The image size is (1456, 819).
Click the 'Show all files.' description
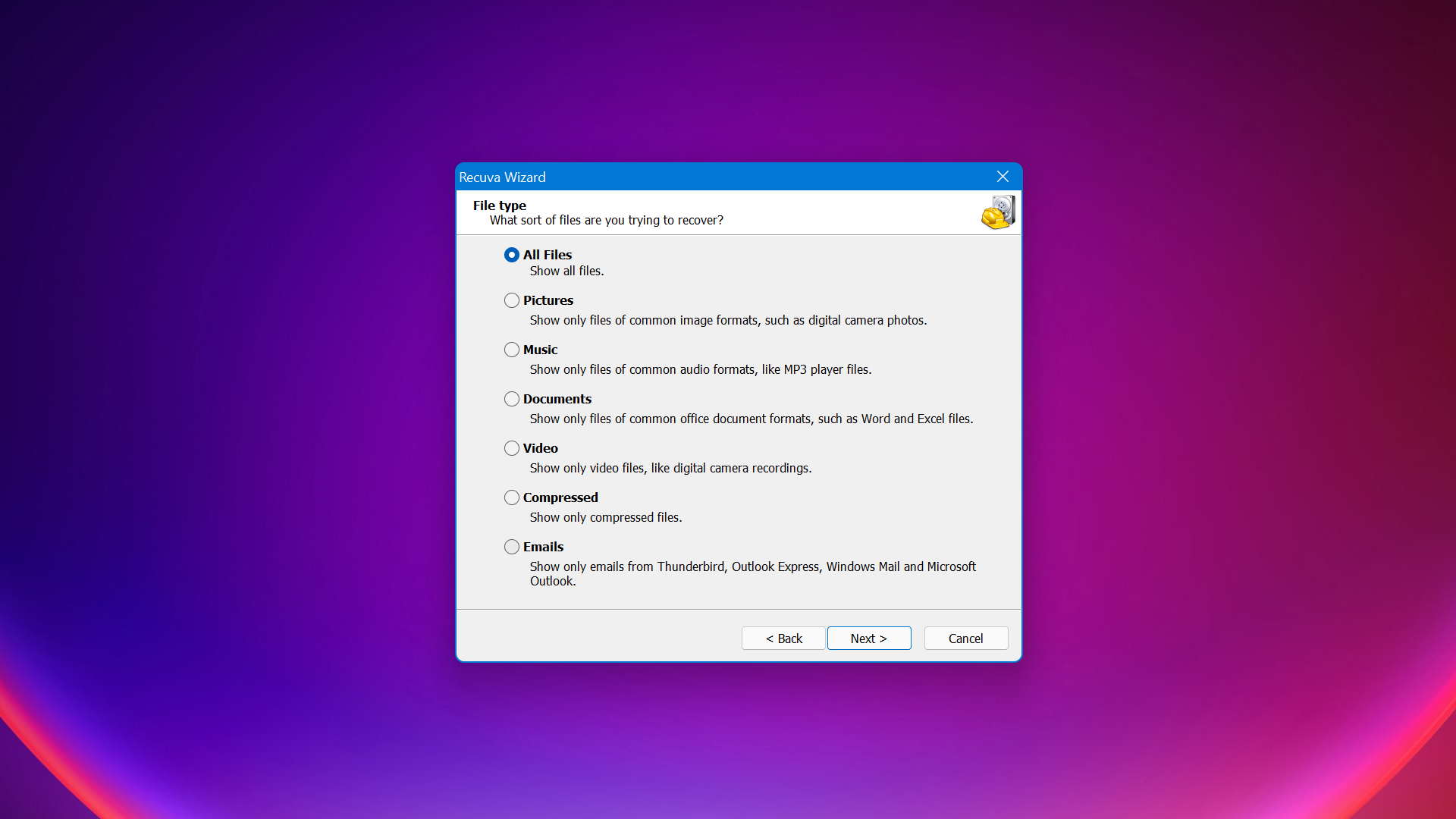pos(566,271)
